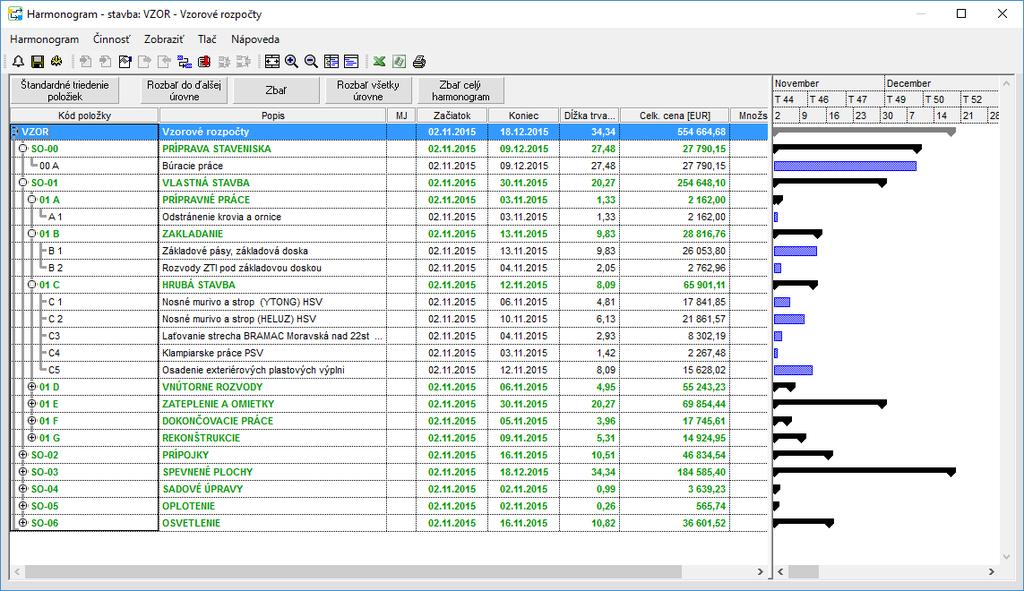Open the Harmonogram menu
This screenshot has height=591, width=1024.
click(x=44, y=39)
